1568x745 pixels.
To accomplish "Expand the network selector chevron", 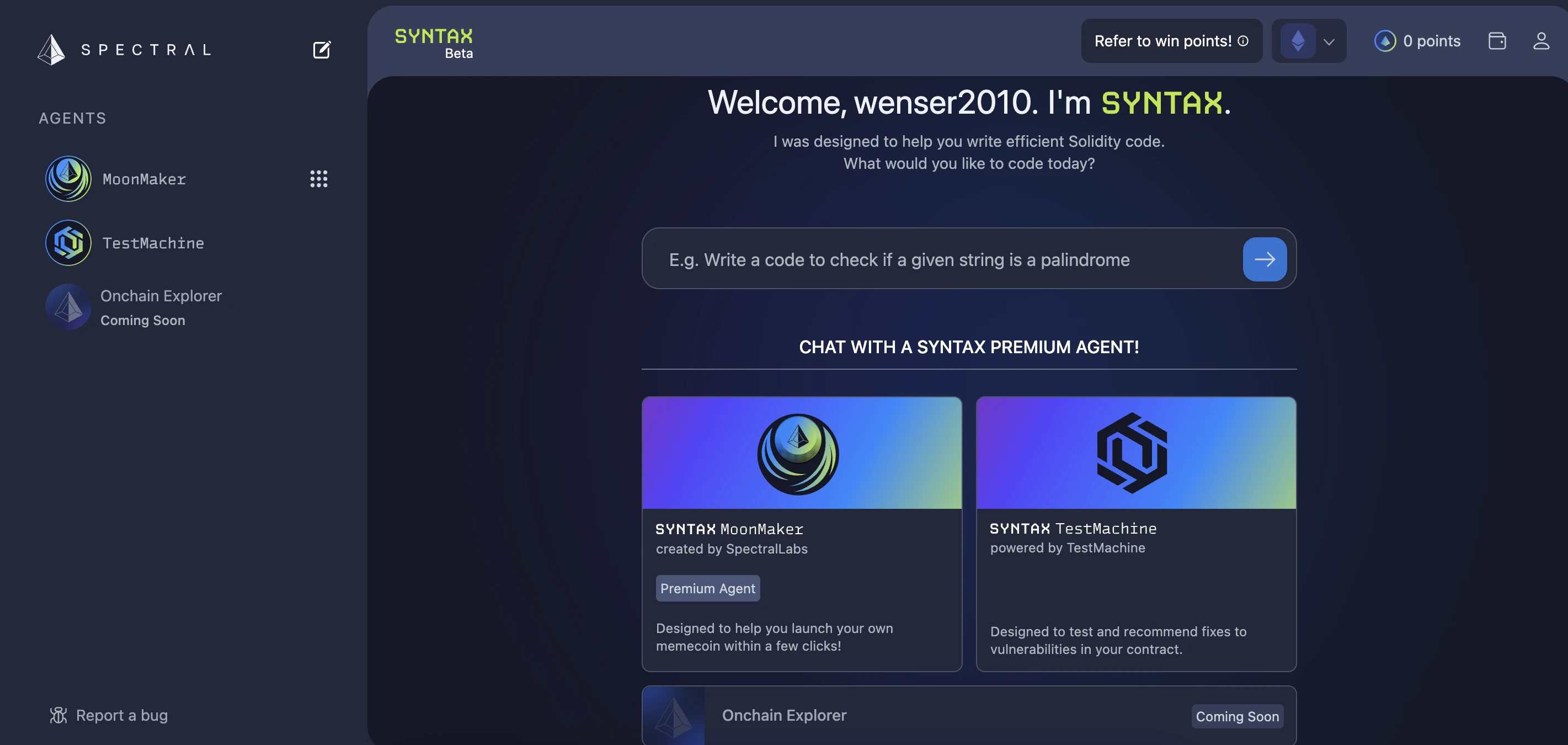I will tap(1329, 41).
